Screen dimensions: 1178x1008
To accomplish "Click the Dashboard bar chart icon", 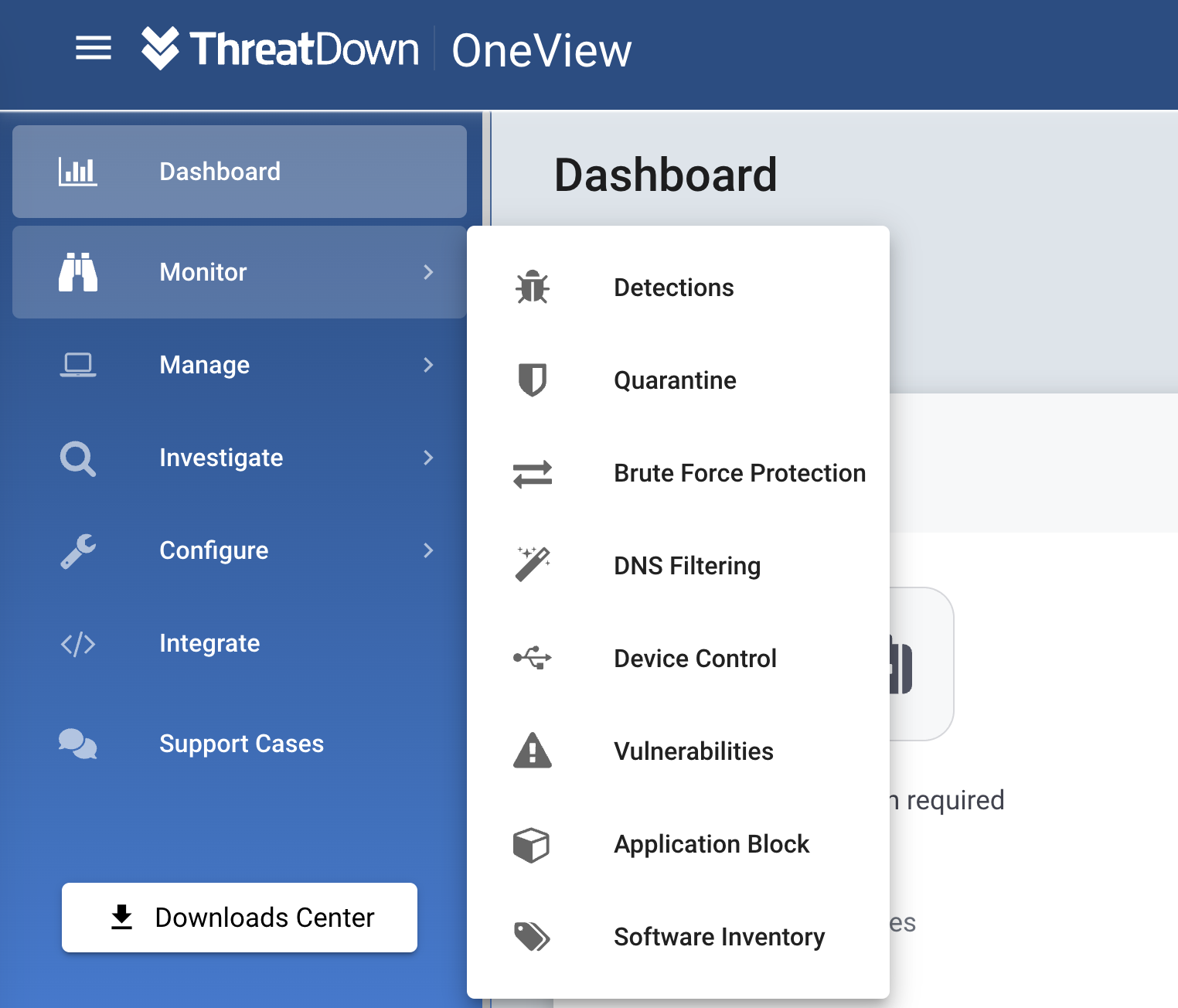I will (78, 172).
